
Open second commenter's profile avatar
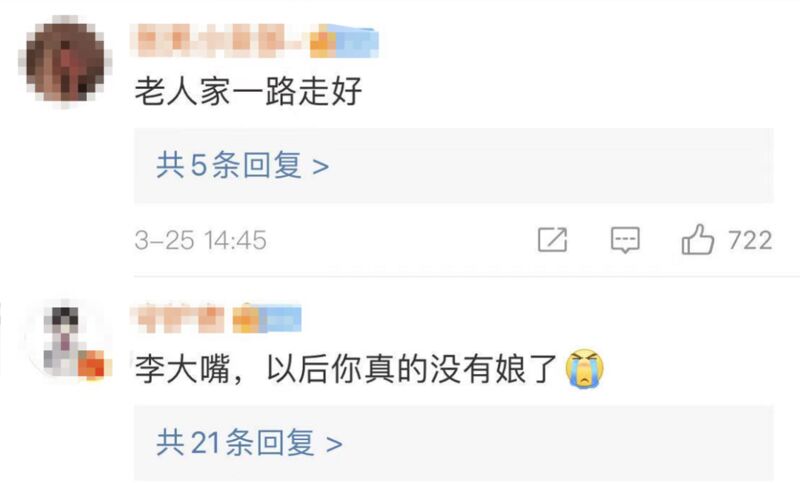[x=65, y=339]
